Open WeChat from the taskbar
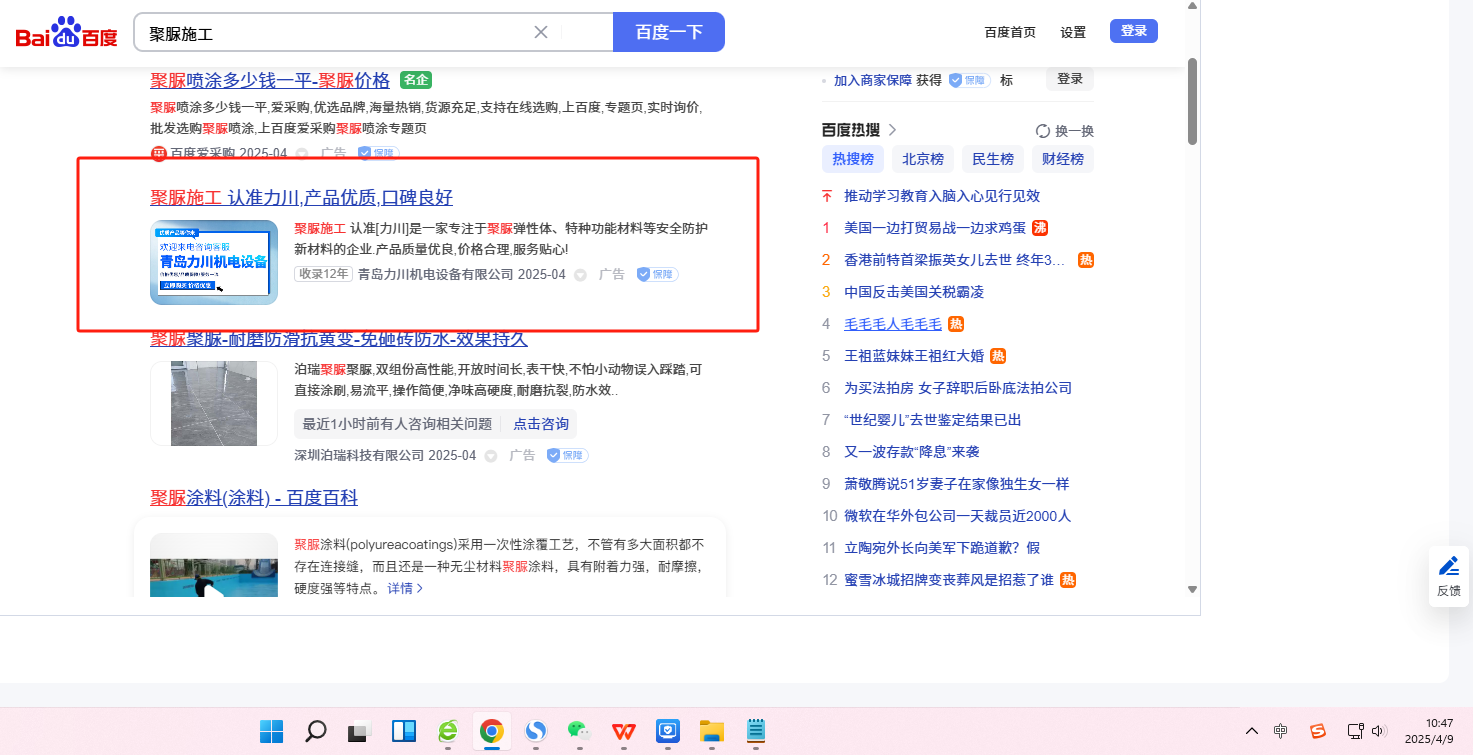1473x755 pixels. pos(579,732)
